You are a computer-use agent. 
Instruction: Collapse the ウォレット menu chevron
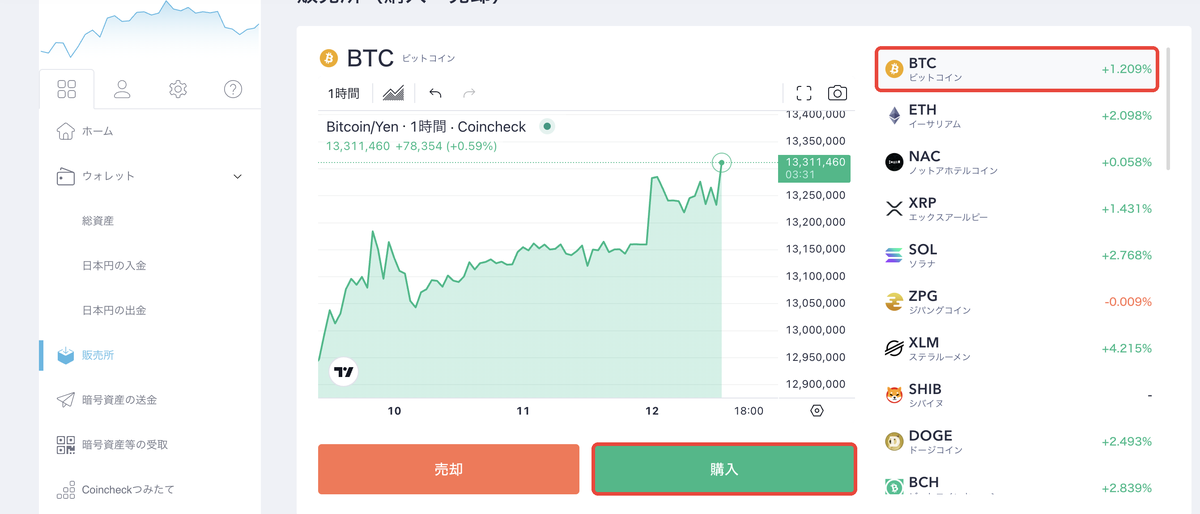click(x=237, y=176)
